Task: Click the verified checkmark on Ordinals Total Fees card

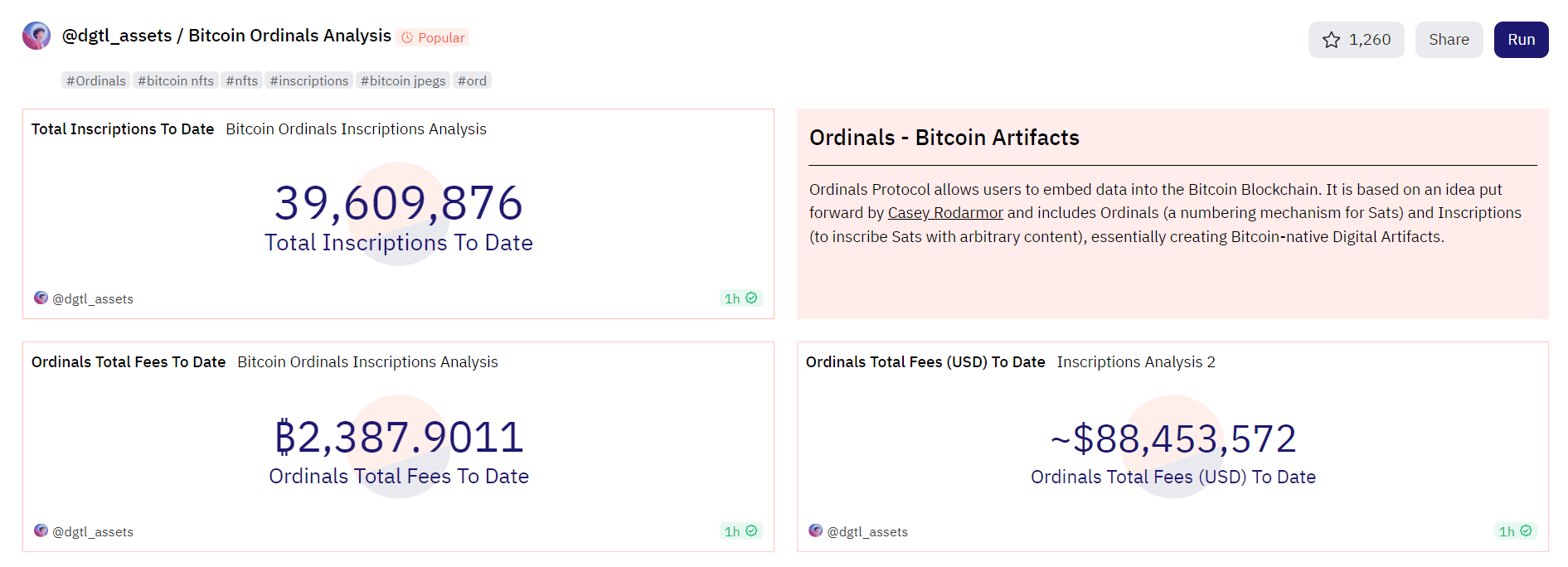Action: pyautogui.click(x=751, y=531)
